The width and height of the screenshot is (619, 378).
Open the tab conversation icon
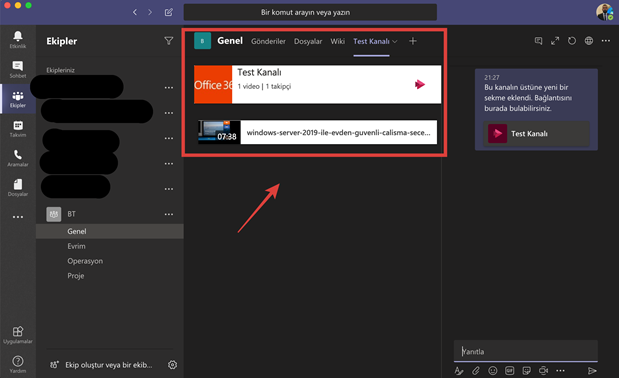[x=538, y=41]
